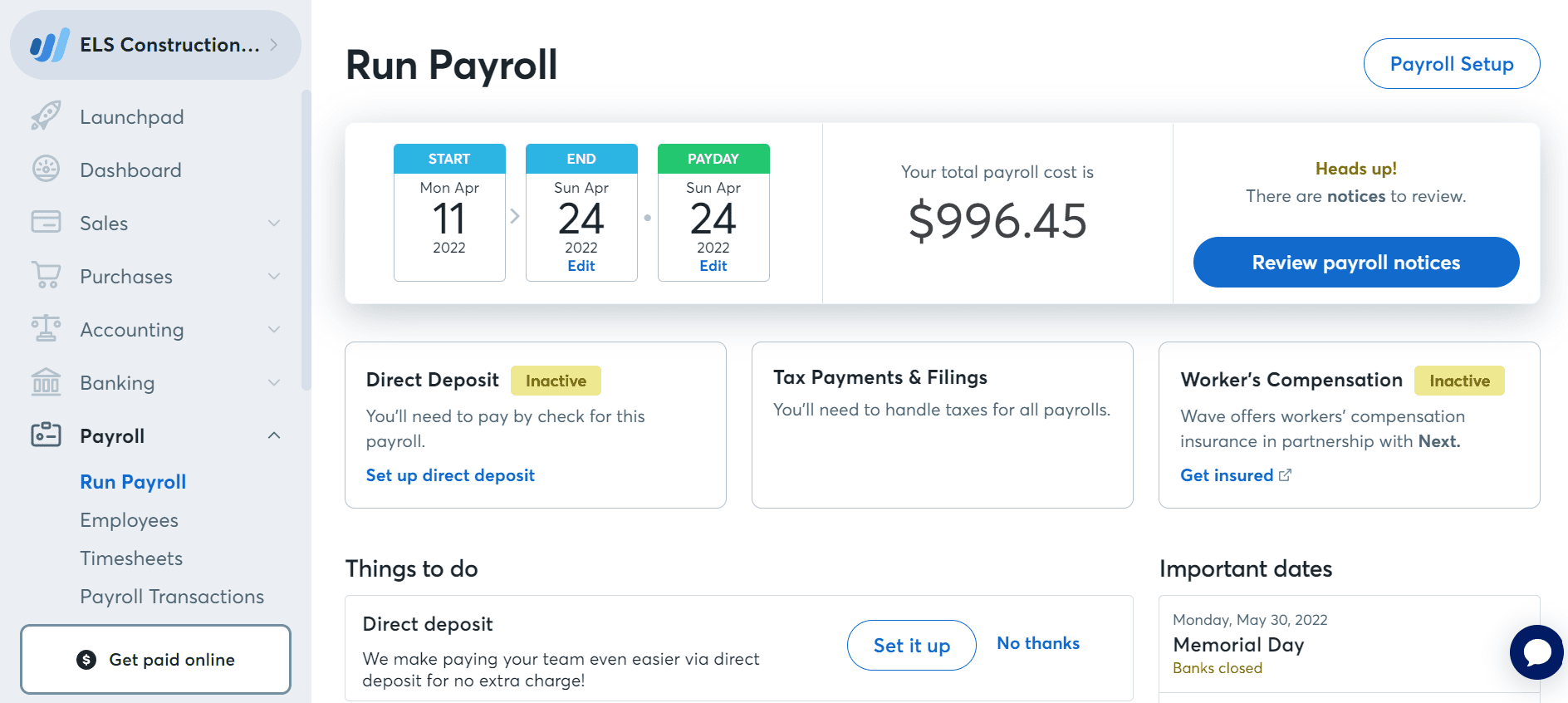Click the Important dates heading
Viewport: 1568px width, 703px height.
(x=1246, y=568)
